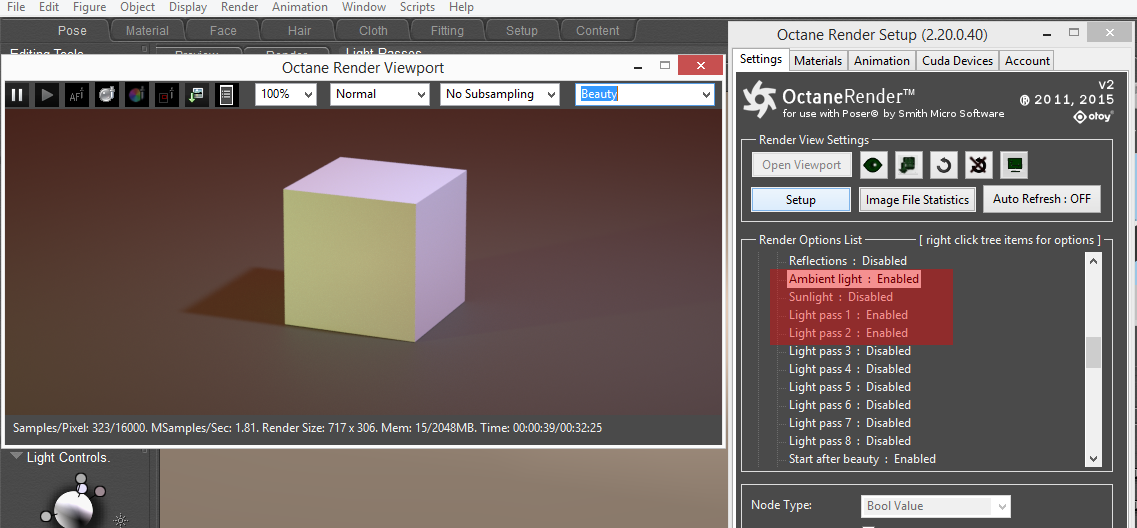Open the Edit menu
Viewport: 1137px width, 528px height.
(49, 7)
